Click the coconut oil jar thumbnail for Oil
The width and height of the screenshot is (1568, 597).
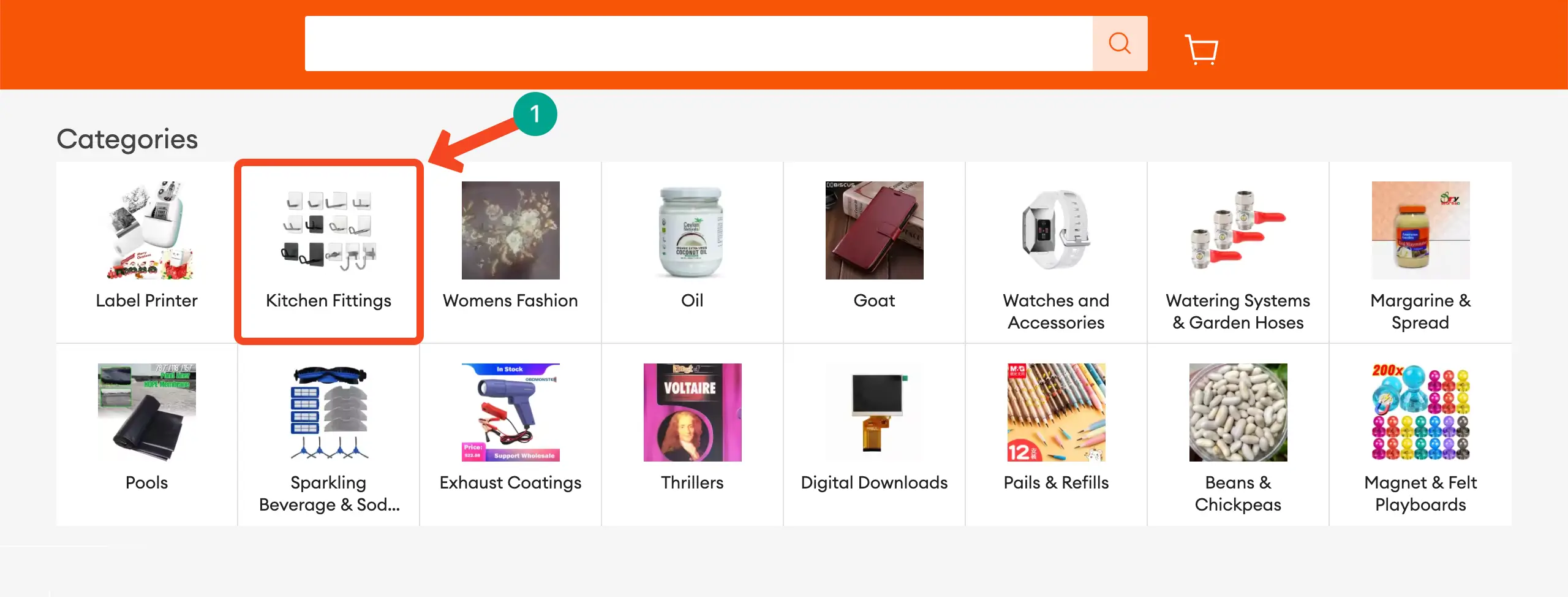coord(692,230)
